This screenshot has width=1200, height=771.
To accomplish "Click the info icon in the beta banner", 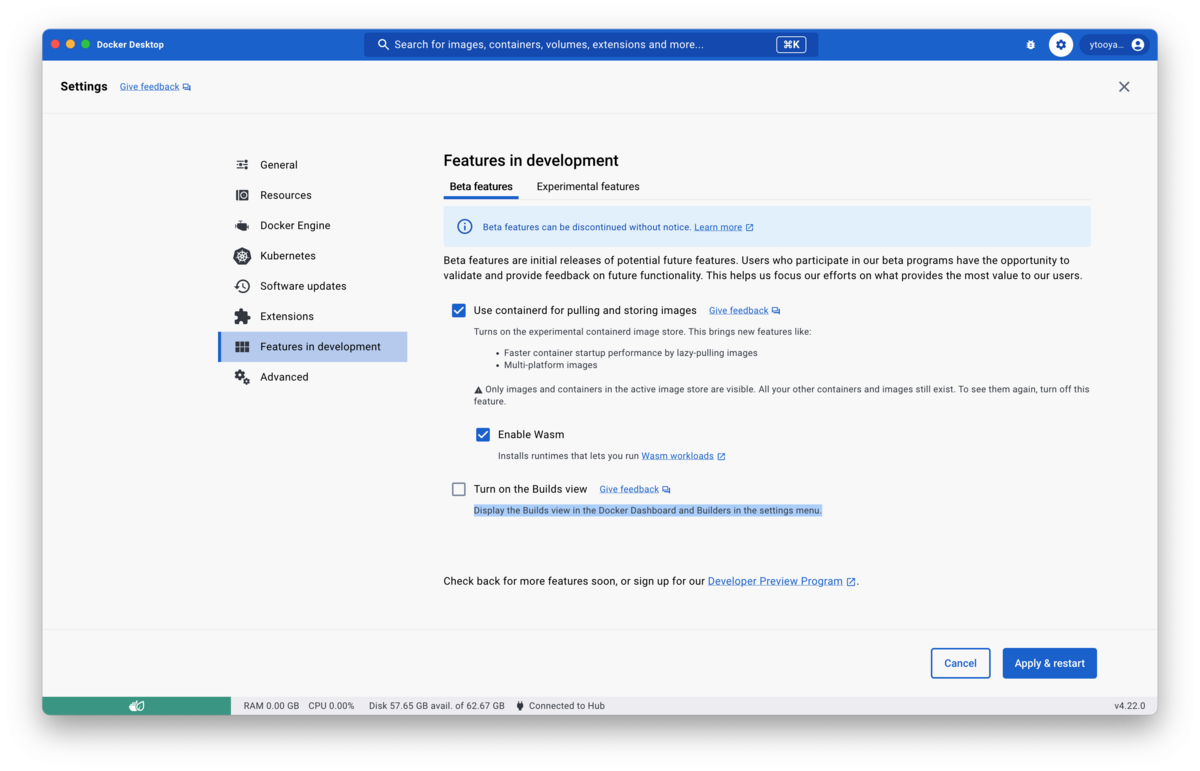I will pyautogui.click(x=465, y=227).
